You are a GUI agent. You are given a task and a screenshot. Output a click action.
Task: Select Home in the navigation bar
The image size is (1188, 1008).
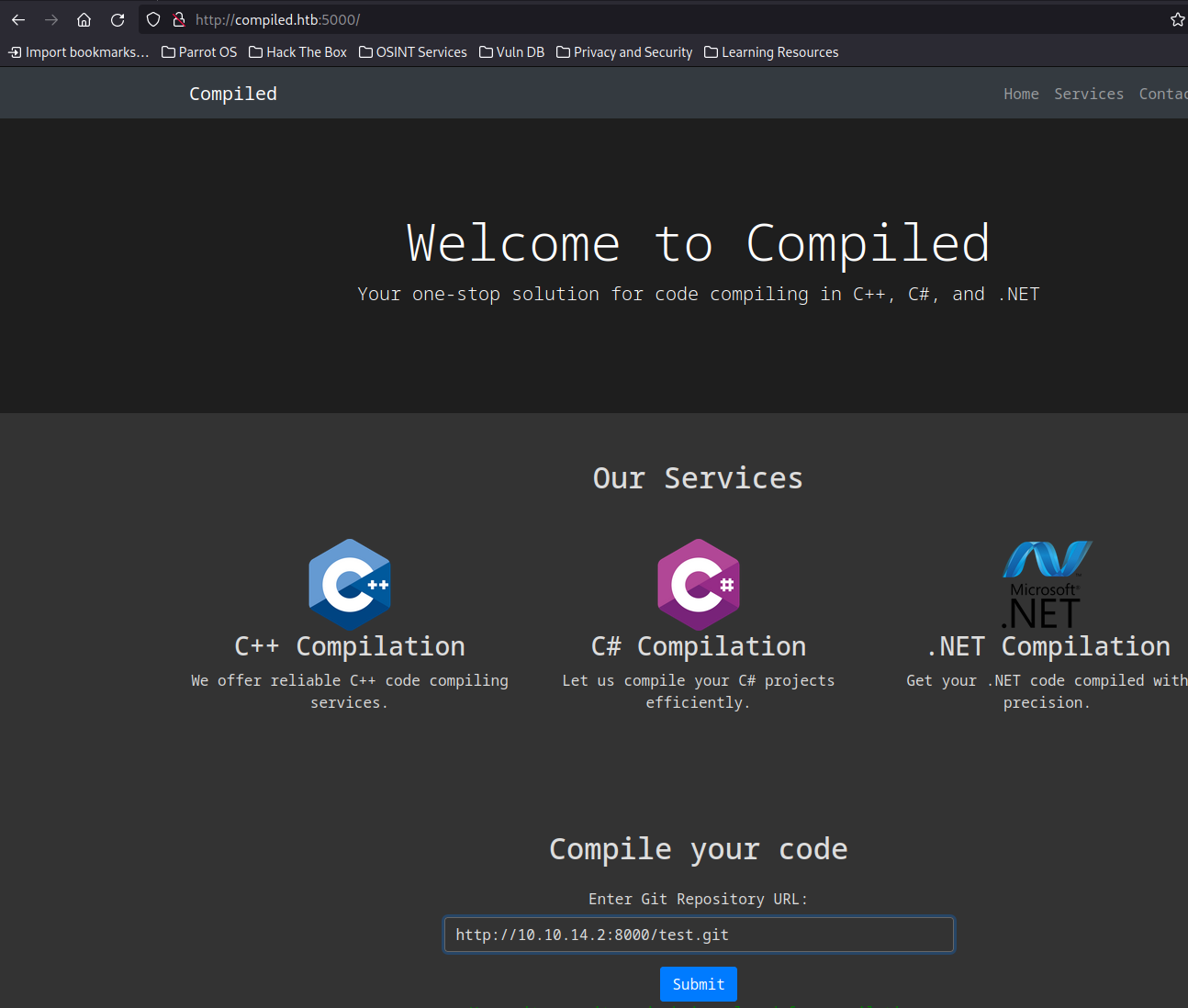[x=1021, y=94]
